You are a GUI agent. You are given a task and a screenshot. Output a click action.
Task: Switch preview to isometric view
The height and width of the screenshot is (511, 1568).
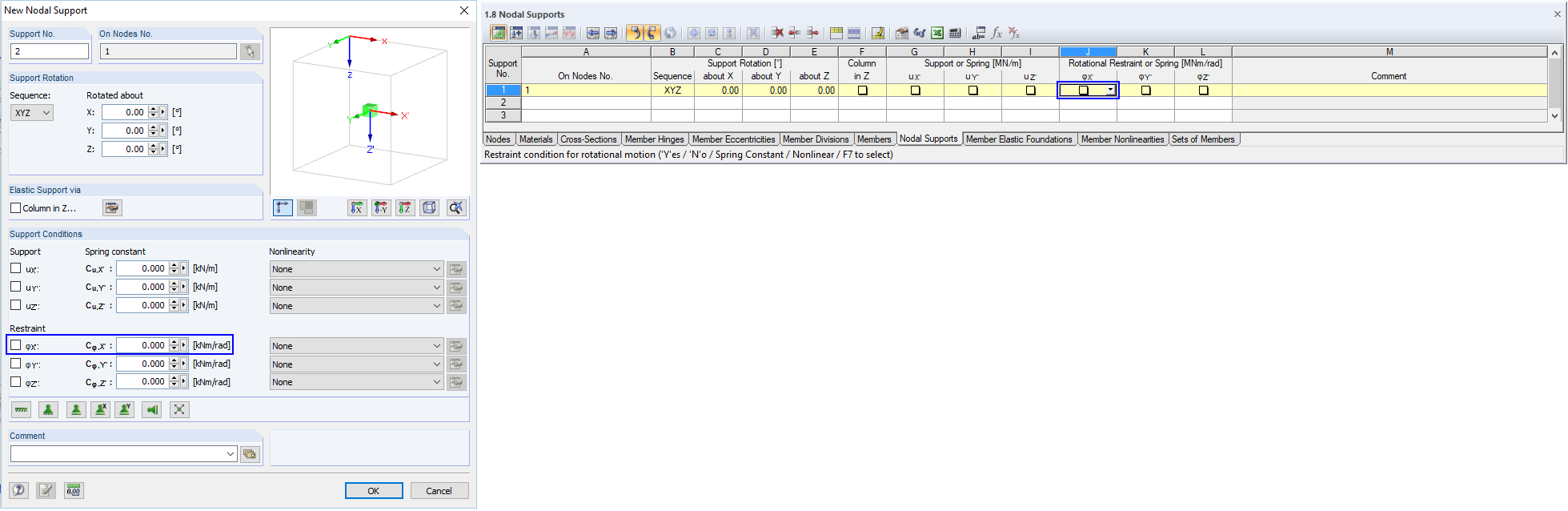(429, 207)
